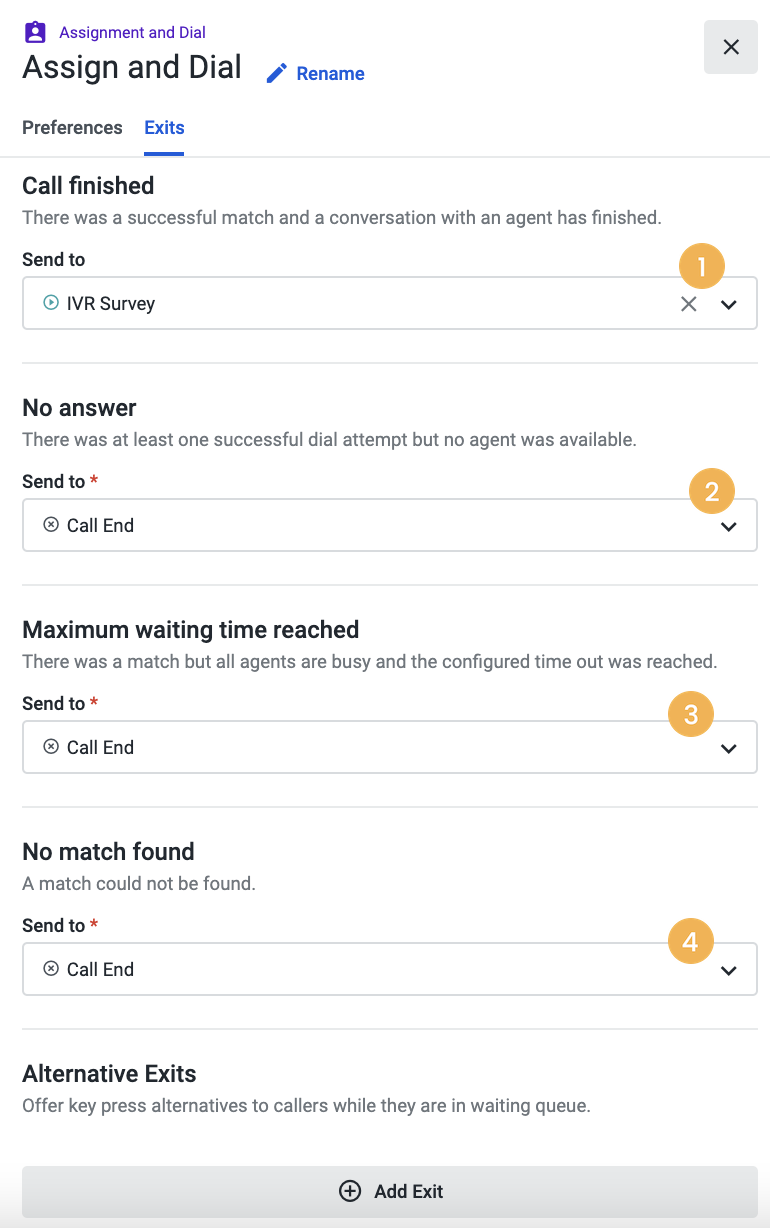Click the Assignment and Dial breadcrumb label
The image size is (770, 1228).
tap(133, 33)
